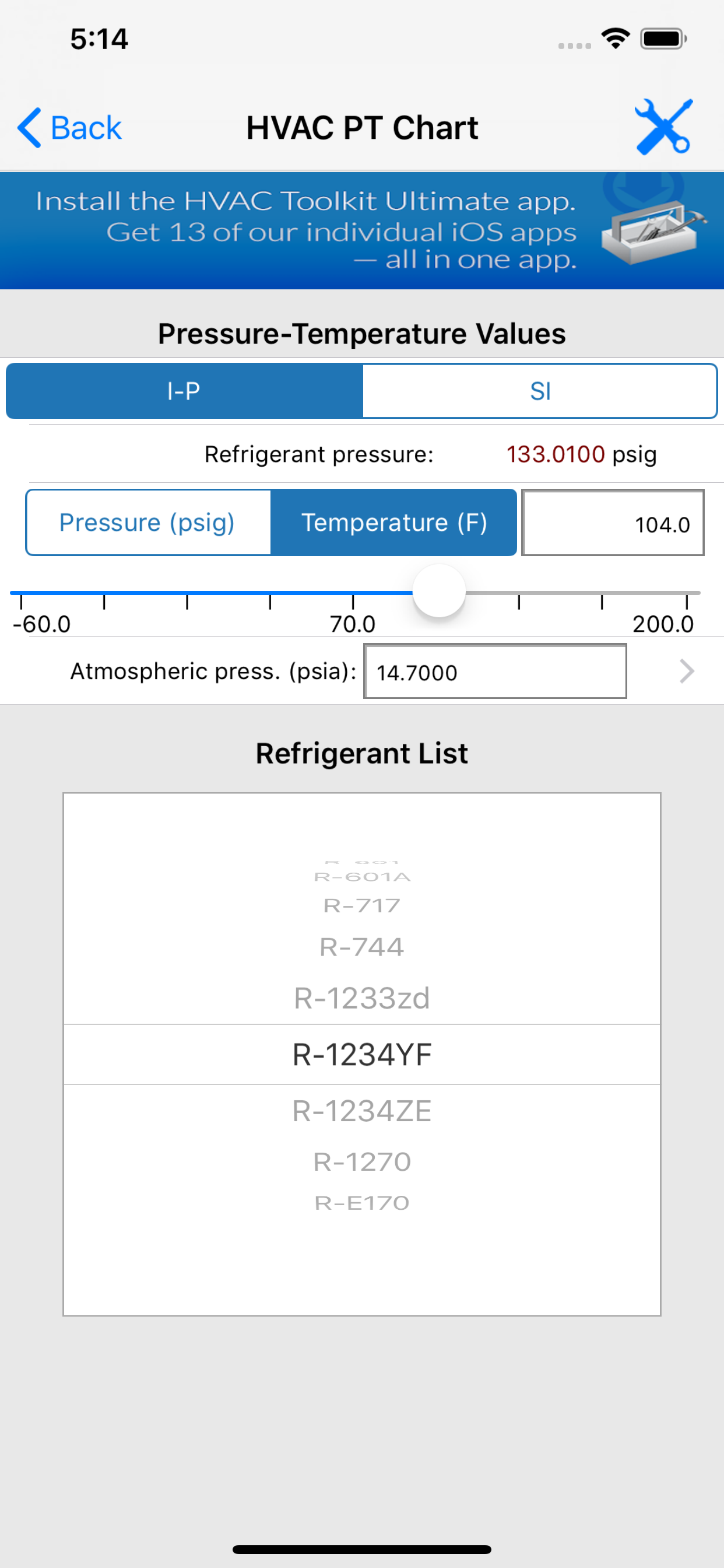The image size is (724, 1568).
Task: Pick R-744 from refrigerant list
Action: pyautogui.click(x=362, y=947)
